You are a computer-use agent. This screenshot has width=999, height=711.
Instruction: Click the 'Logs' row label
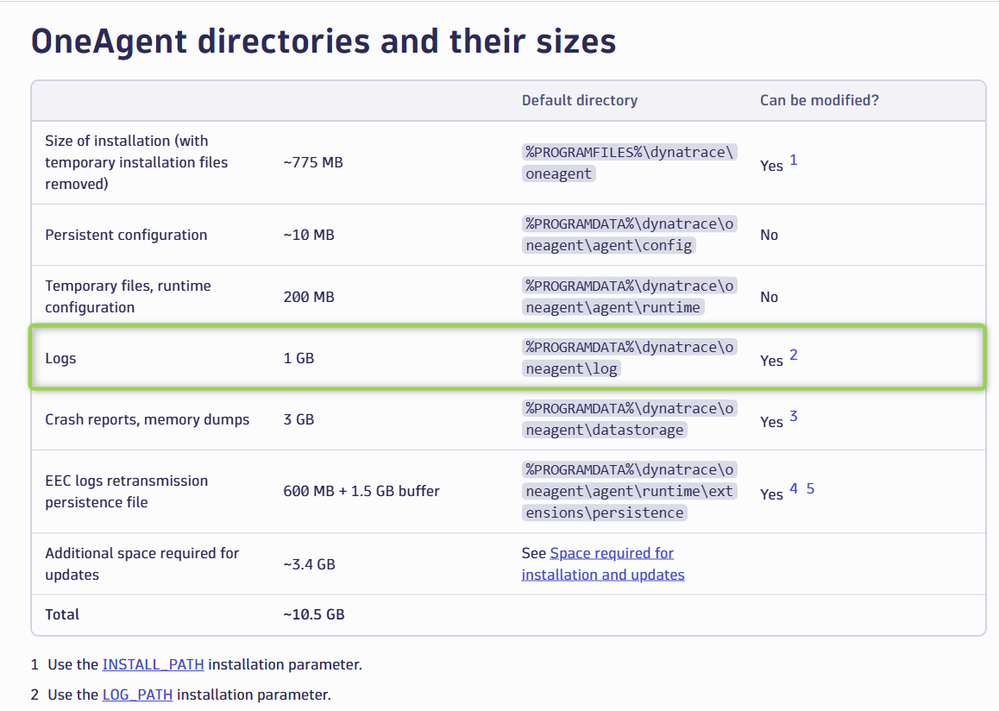(x=61, y=358)
